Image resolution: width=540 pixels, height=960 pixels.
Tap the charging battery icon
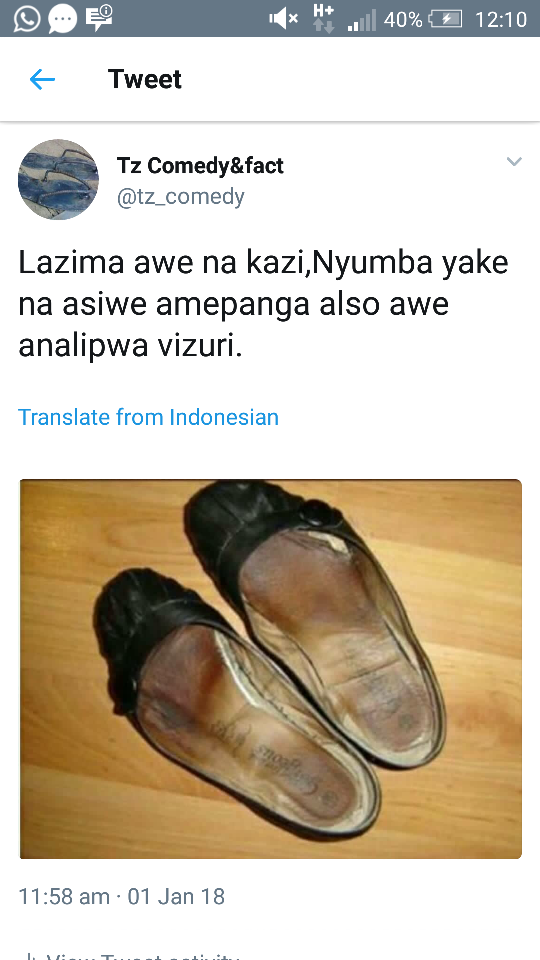coord(445,19)
